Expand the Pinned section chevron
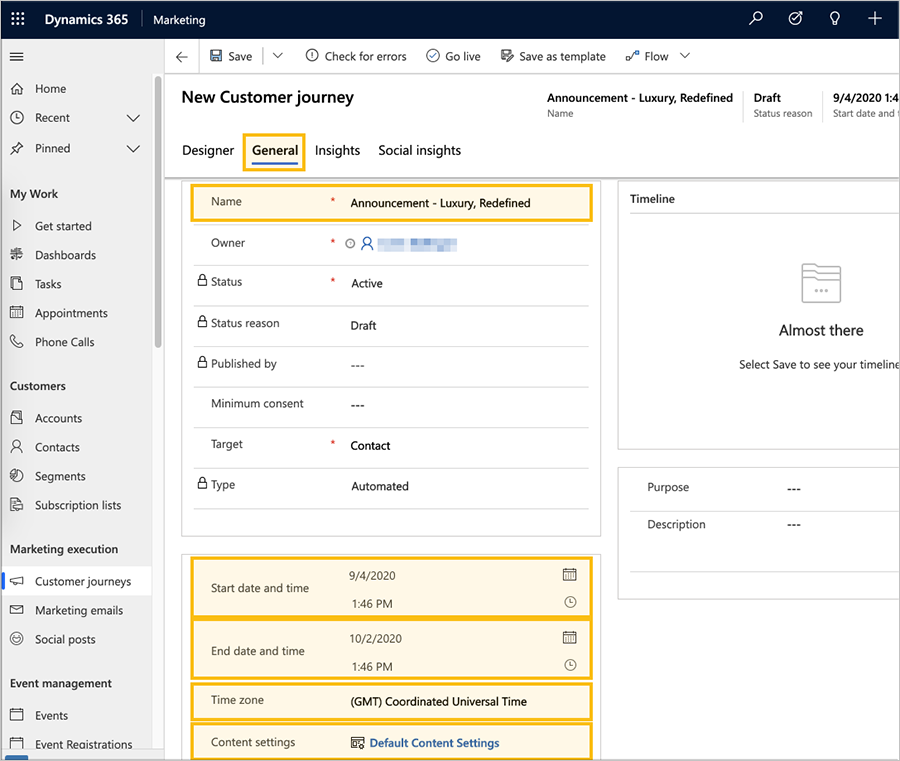This screenshot has height=761, width=900. point(133,149)
